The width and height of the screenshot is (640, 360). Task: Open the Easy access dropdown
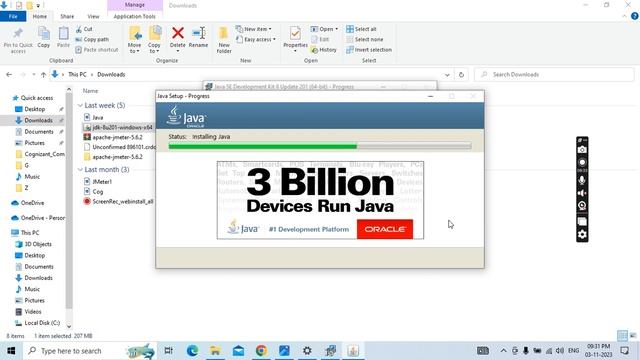click(x=256, y=40)
